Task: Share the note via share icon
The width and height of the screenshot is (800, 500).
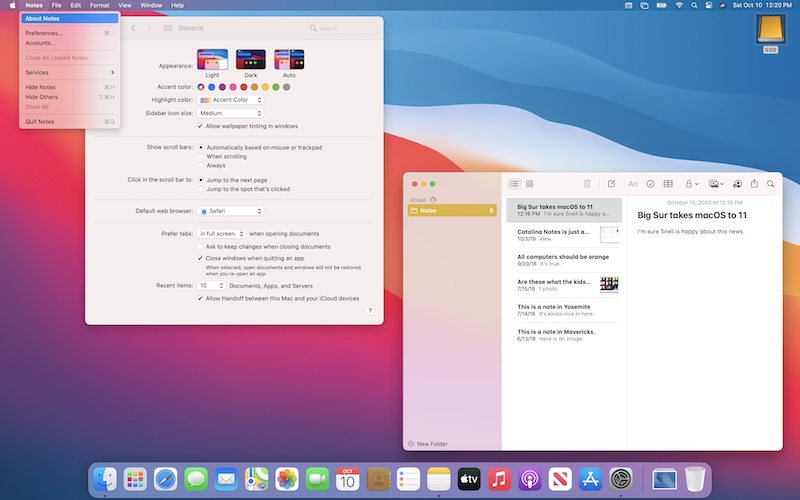Action: [x=754, y=184]
